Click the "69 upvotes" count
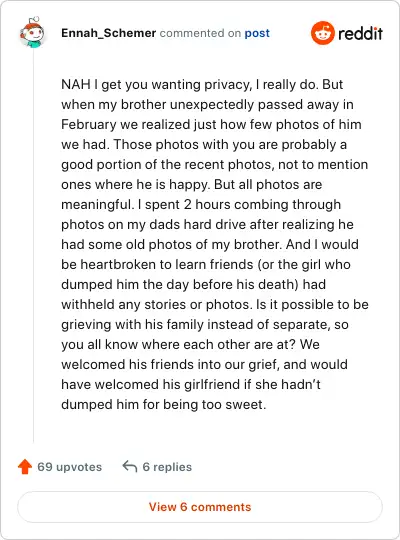This screenshot has width=400, height=540. click(x=70, y=467)
